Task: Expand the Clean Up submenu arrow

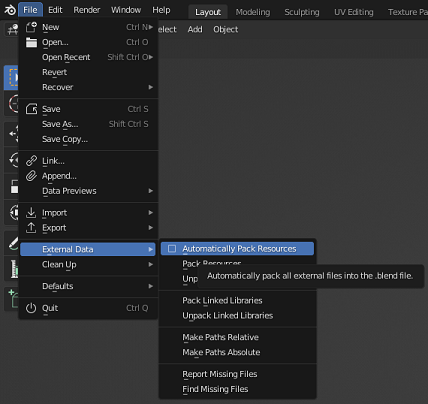Action: click(x=151, y=264)
